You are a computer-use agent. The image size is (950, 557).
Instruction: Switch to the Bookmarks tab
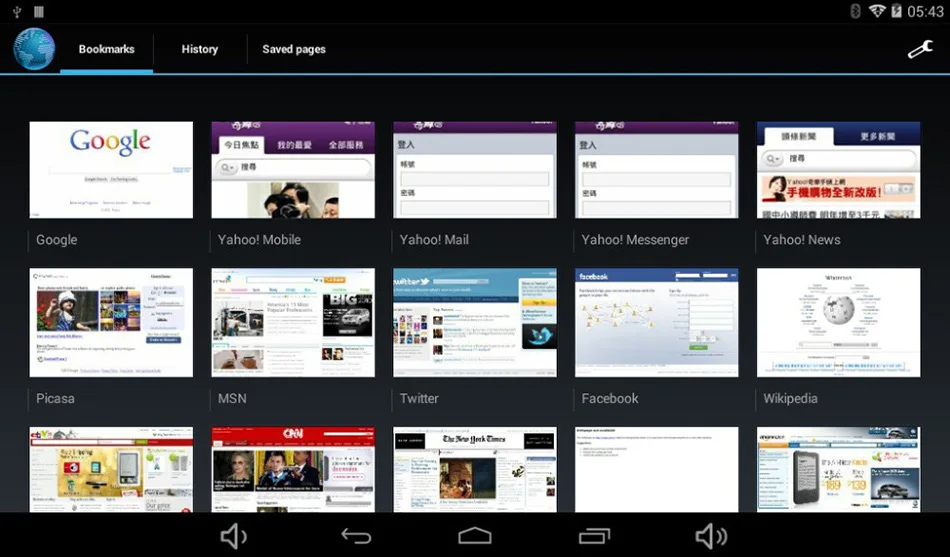(107, 49)
